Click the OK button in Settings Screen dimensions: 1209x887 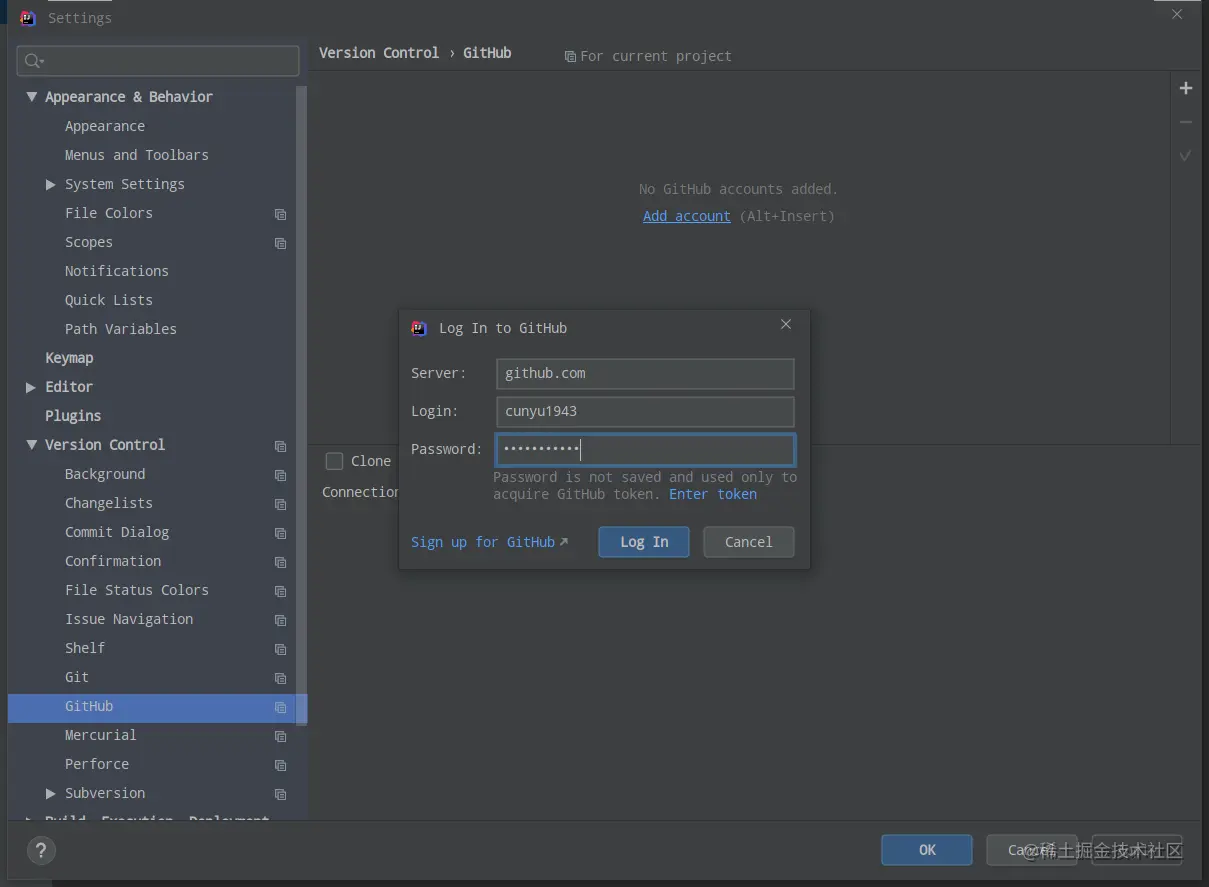tap(927, 850)
